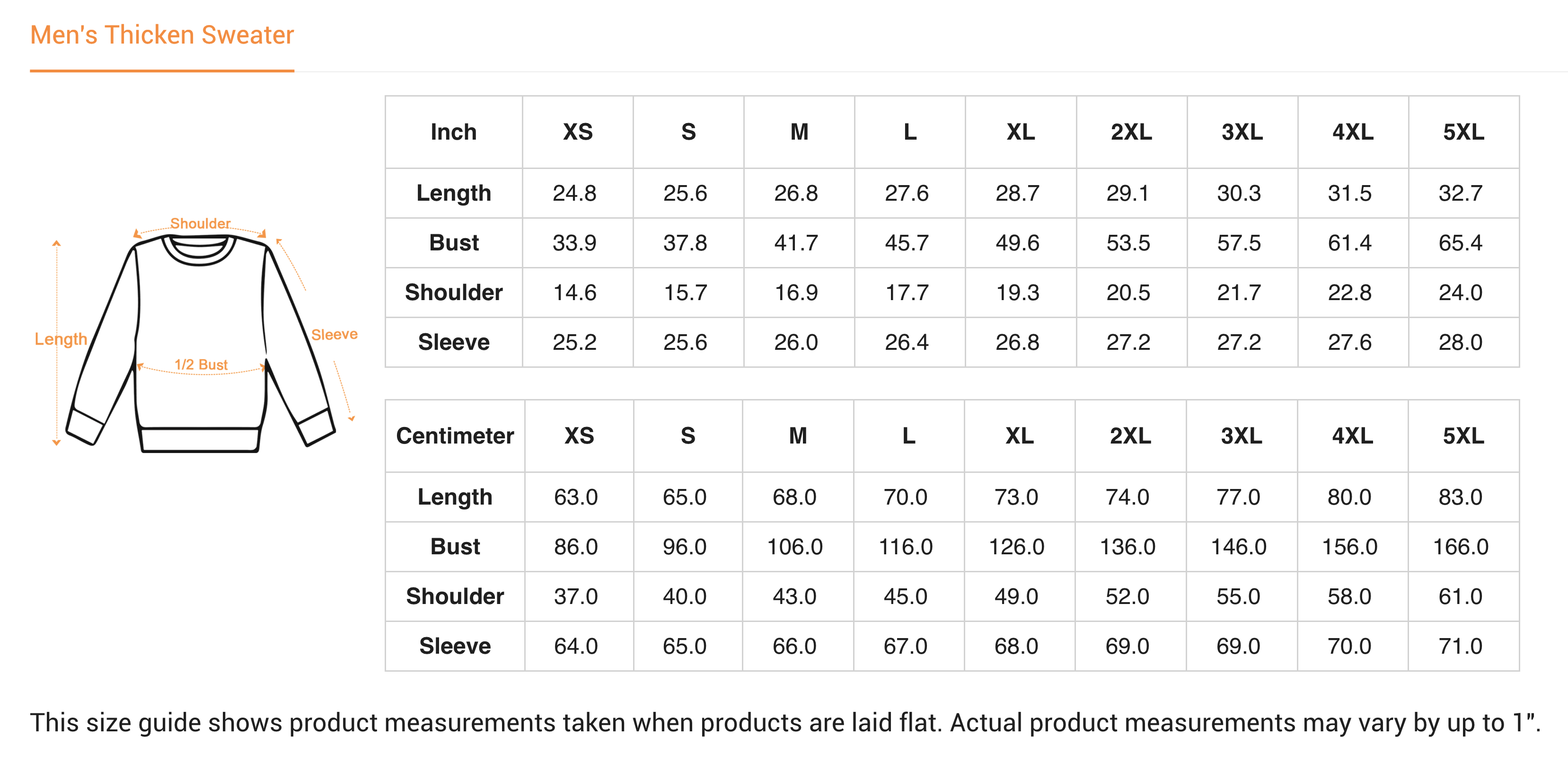Select the Bust row label in Inch table
Screen dimensions: 1568x764
click(453, 243)
